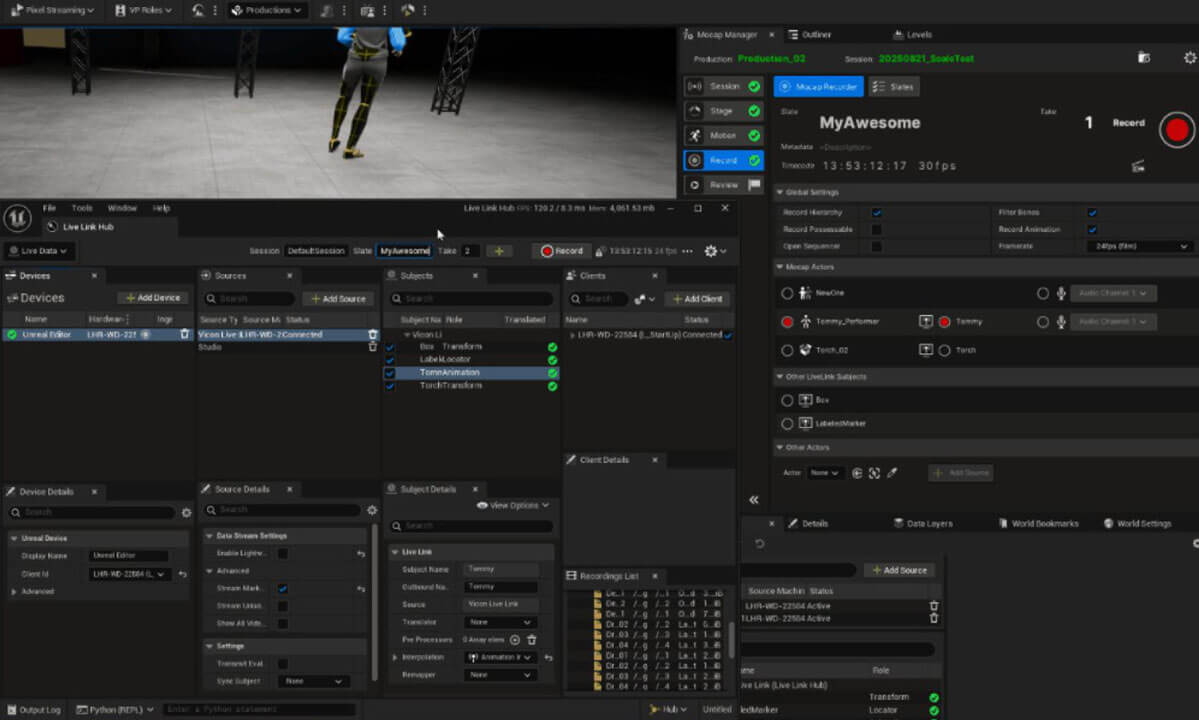Click the microphone icon in the NewOne row
Viewport: 1199px width, 720px height.
(x=1061, y=293)
